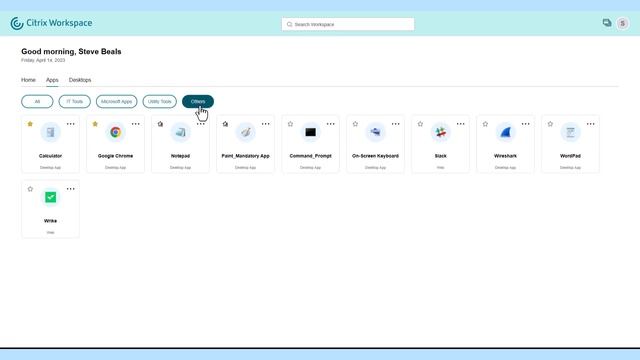Viewport: 640px width, 360px height.
Task: Open On-Screen Keyboard's three-dot menu
Action: [396, 124]
